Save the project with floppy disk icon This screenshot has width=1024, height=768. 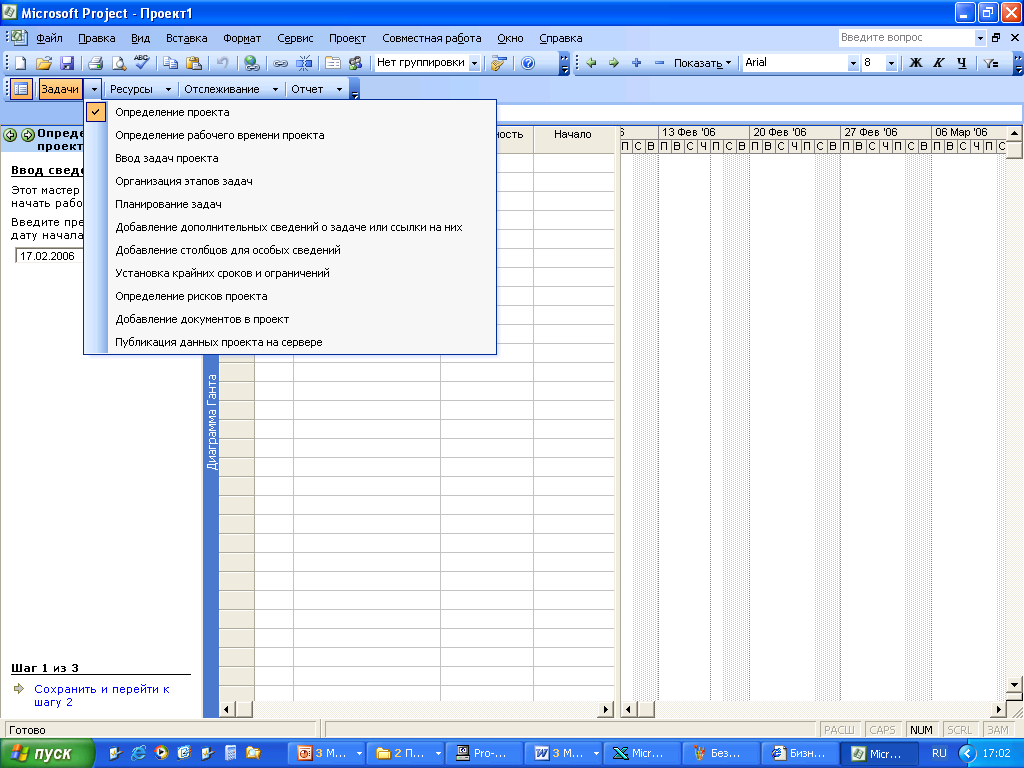67,63
